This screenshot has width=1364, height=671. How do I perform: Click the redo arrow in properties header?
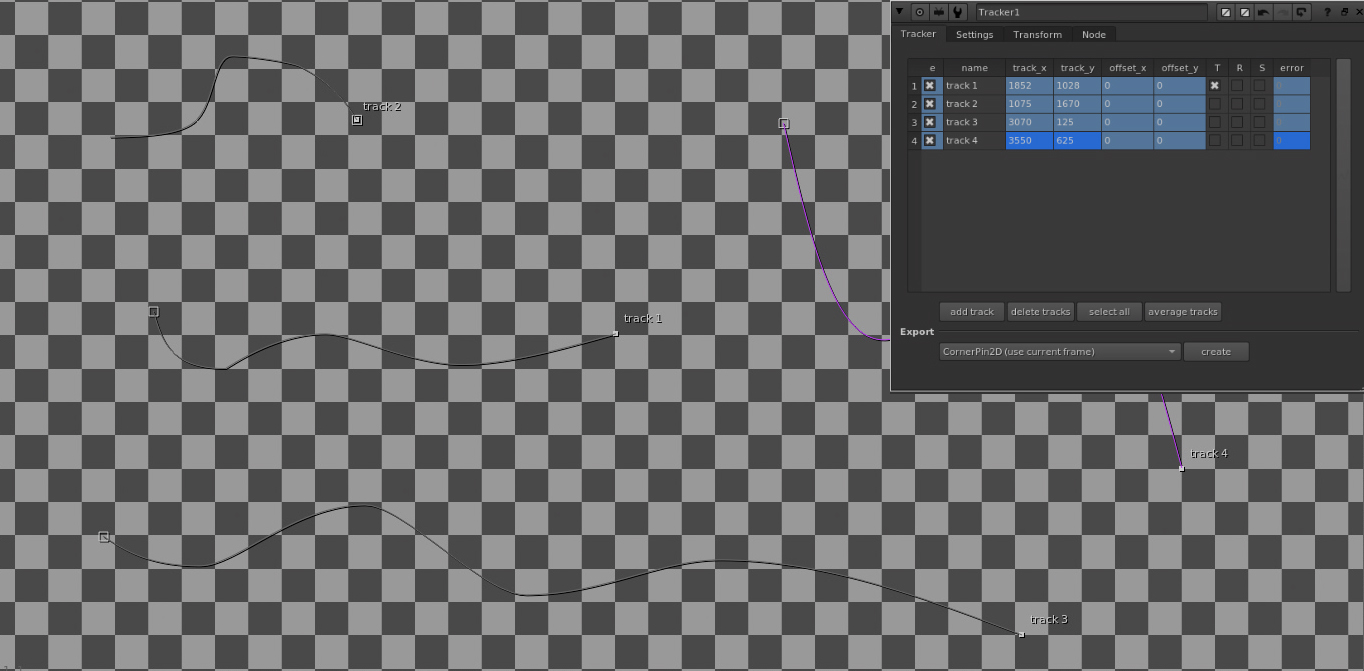(x=1283, y=12)
